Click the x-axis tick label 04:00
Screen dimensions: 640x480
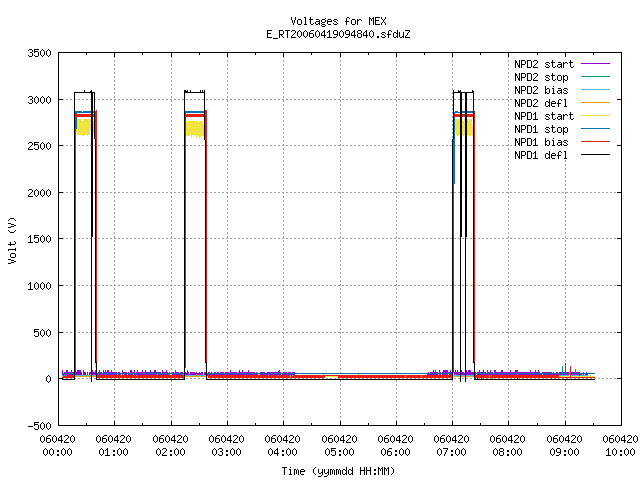(282, 452)
